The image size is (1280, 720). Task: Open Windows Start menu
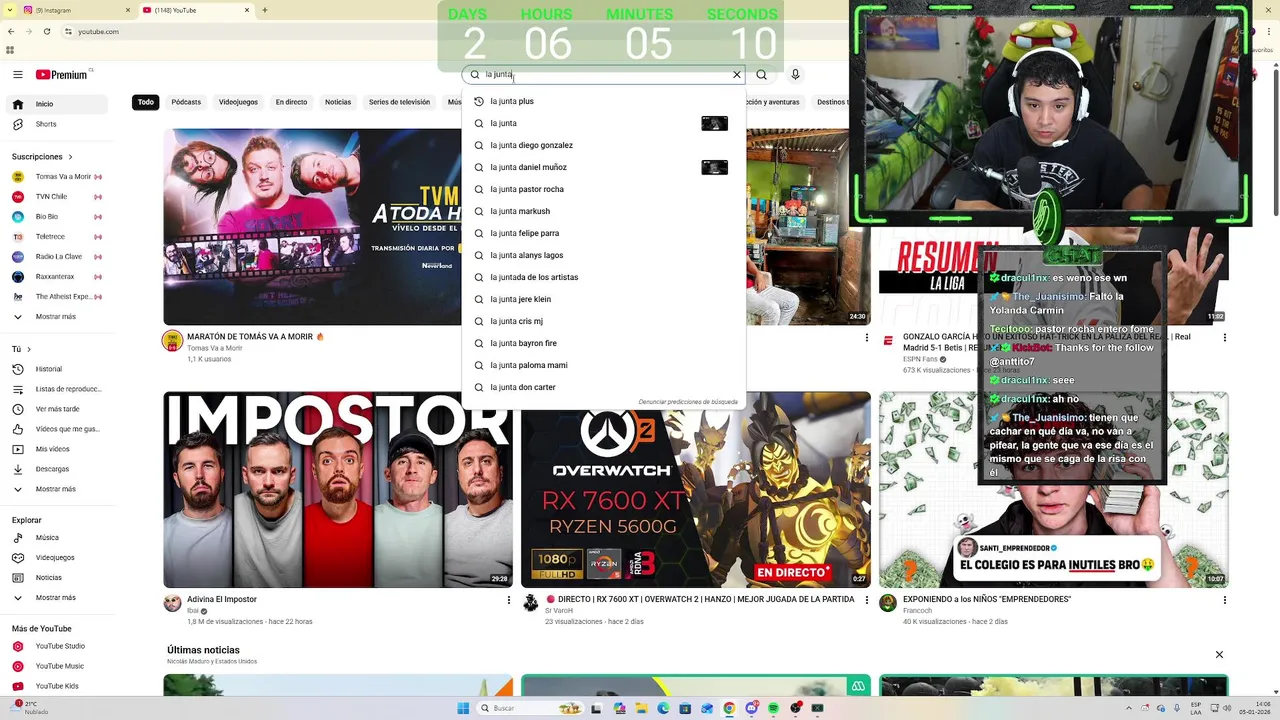[463, 708]
